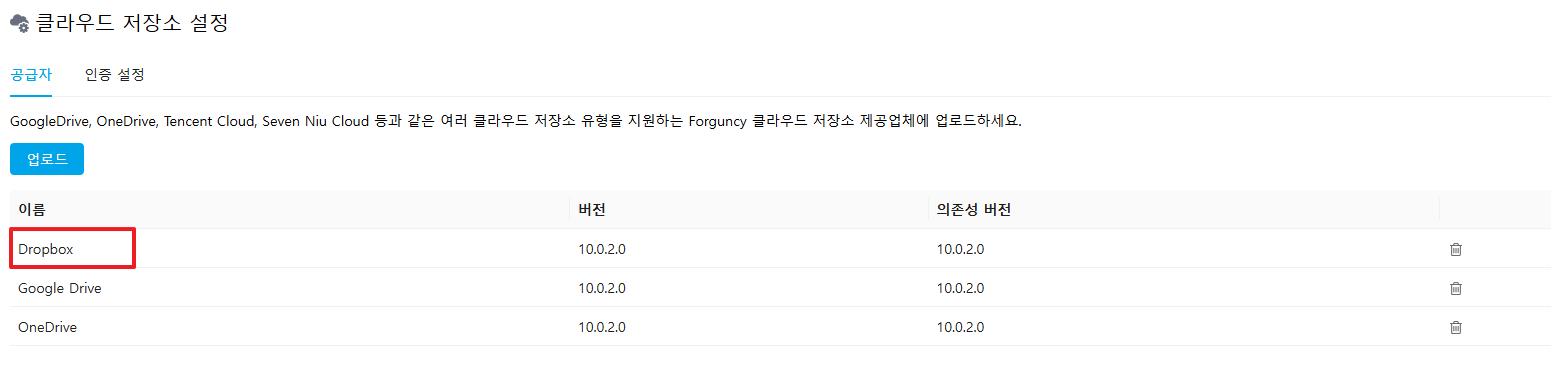Click OneDrive version 10.0.2.0 cell
Viewport: 1551px width, 381px height.
click(602, 327)
